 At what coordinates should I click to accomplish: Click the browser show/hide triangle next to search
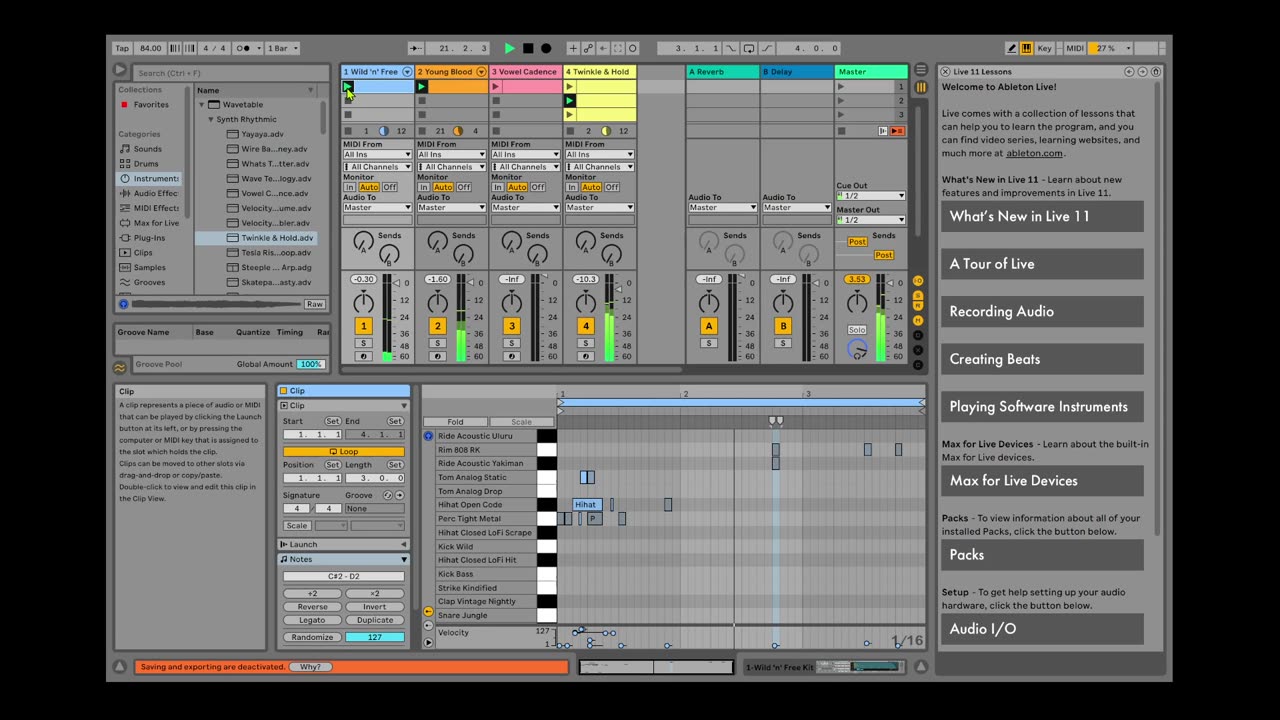point(120,70)
